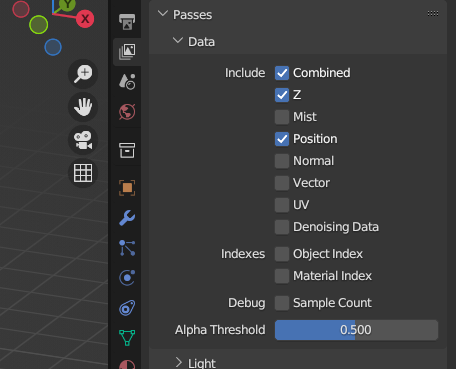The image size is (456, 369).
Task: Switch perspective/orthographic with the grid button
Action: 83,173
